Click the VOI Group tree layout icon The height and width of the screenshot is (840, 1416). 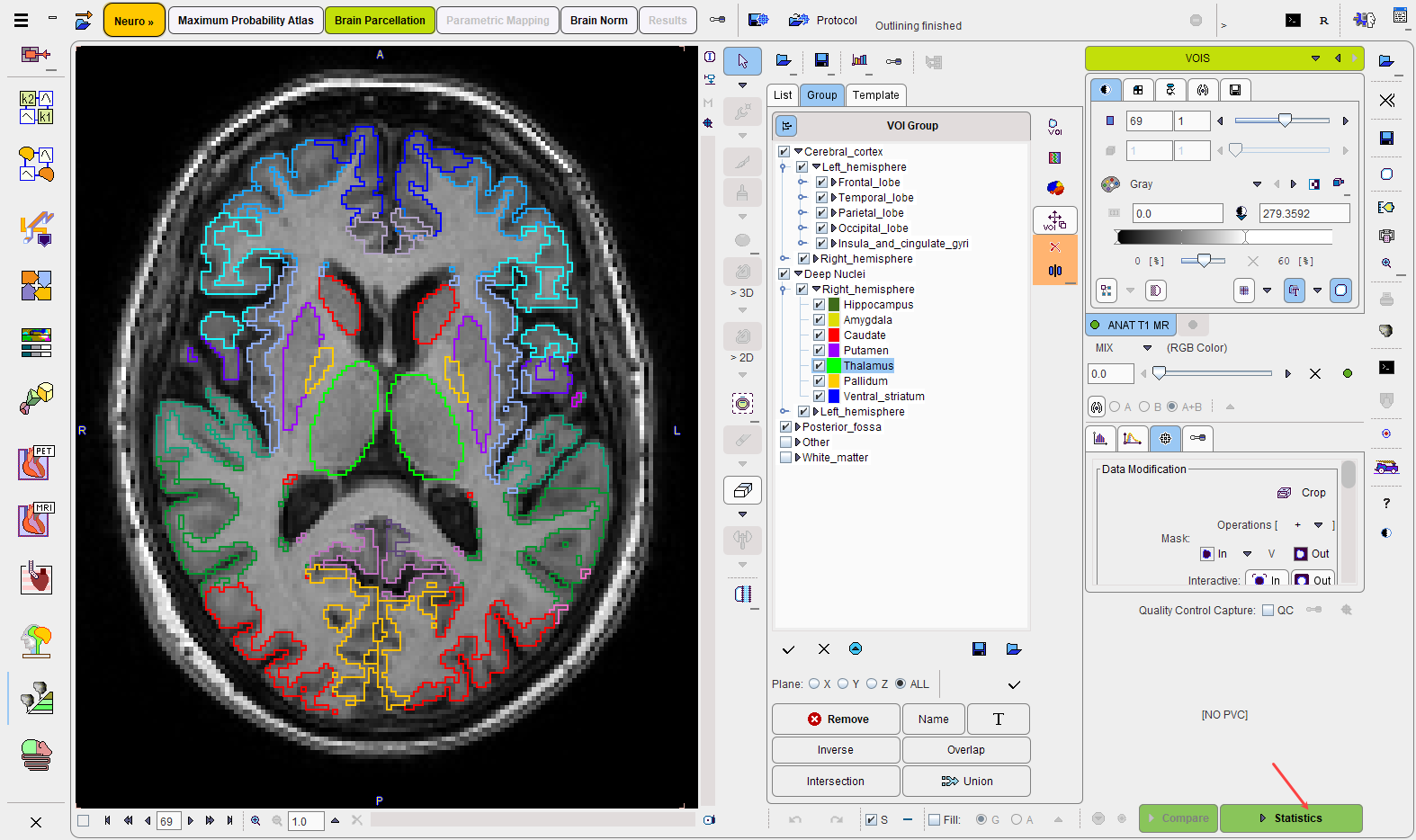[x=787, y=126]
